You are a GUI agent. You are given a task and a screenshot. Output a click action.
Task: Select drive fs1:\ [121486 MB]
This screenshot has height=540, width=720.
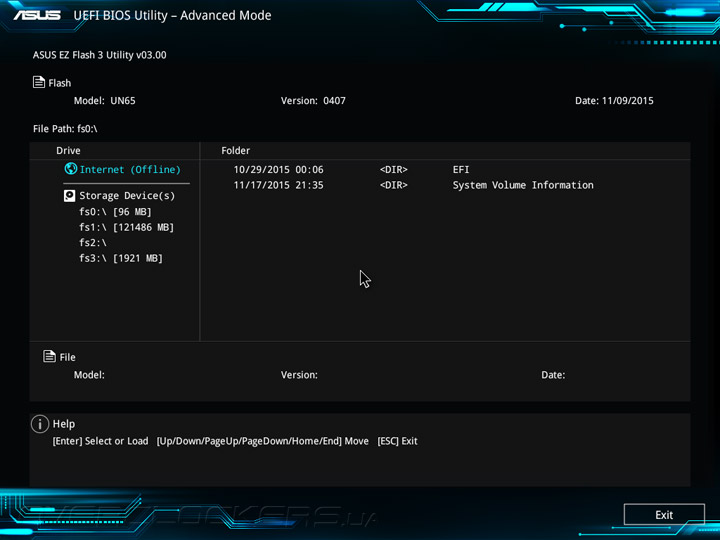click(x=126, y=227)
